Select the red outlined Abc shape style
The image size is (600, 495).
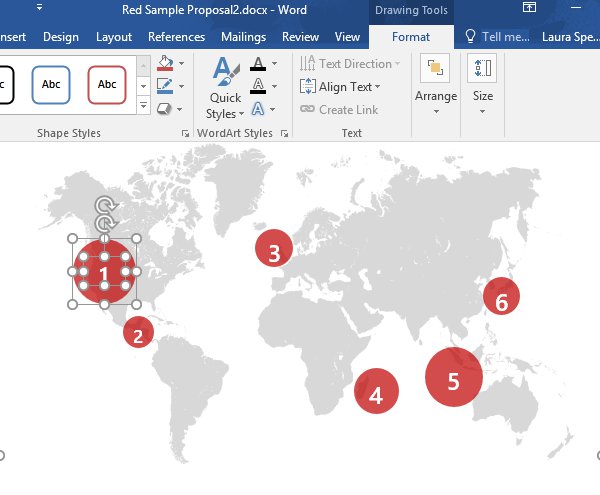coord(107,85)
